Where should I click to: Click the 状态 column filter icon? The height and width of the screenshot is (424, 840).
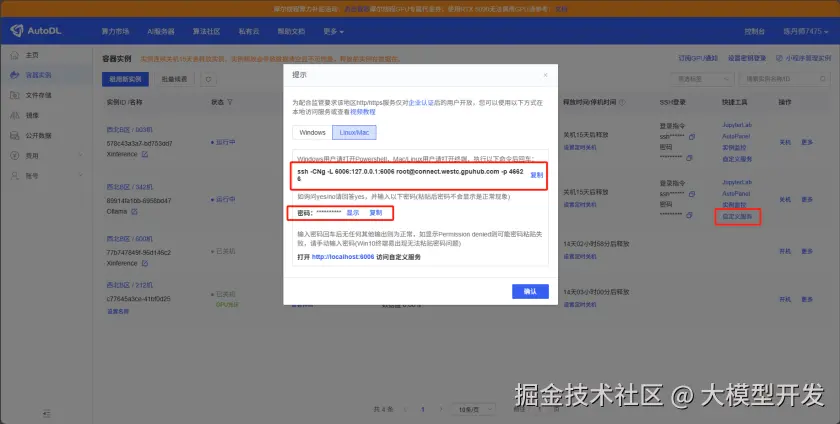pyautogui.click(x=230, y=102)
